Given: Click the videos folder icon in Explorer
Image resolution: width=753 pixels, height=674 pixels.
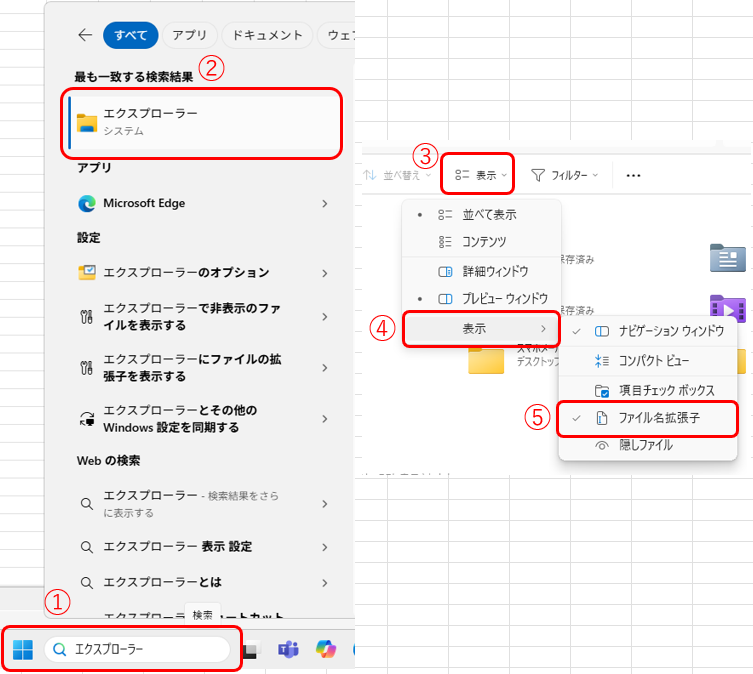Looking at the screenshot, I should [728, 308].
